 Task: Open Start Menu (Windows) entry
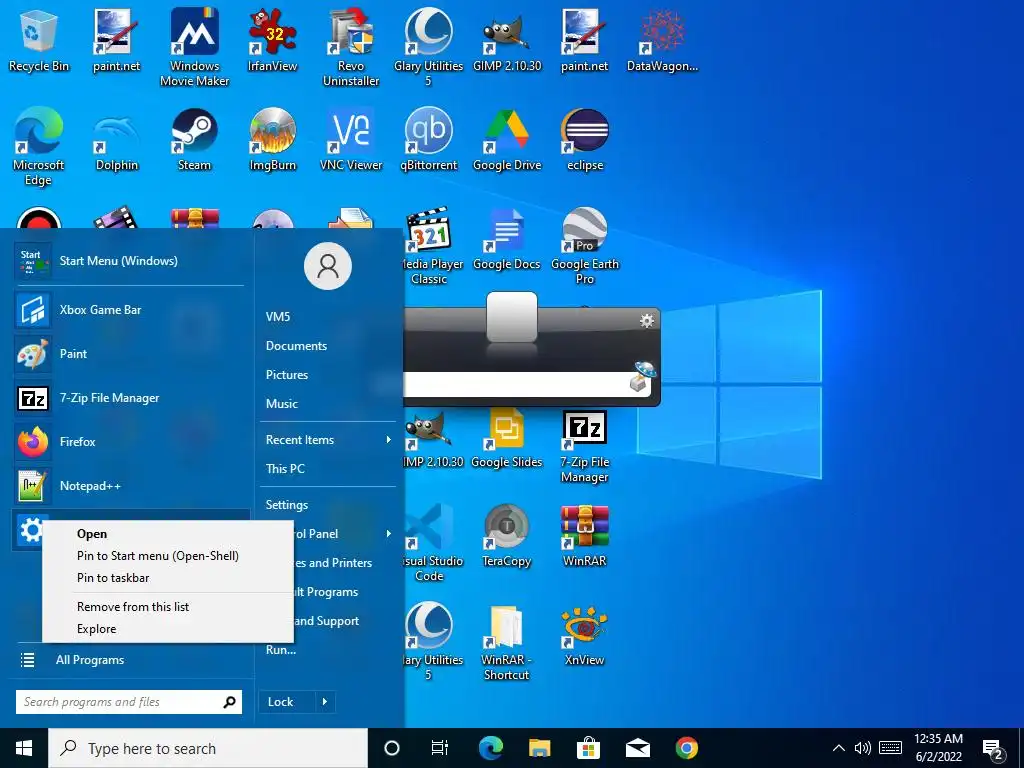pyautogui.click(x=131, y=261)
